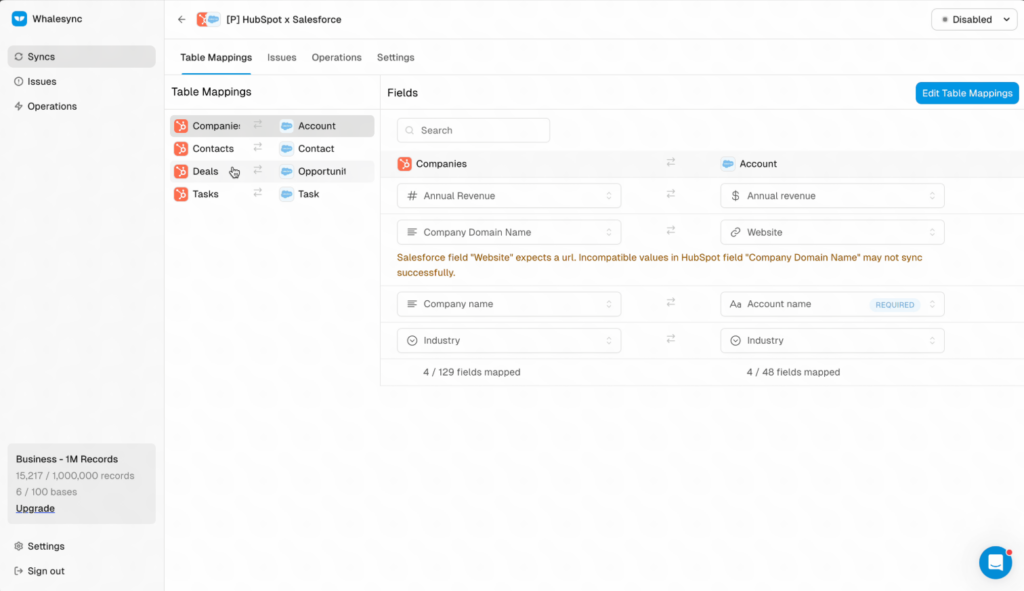Click the gear icon beside sidebar Settings
The image size is (1024, 591).
pyautogui.click(x=18, y=547)
